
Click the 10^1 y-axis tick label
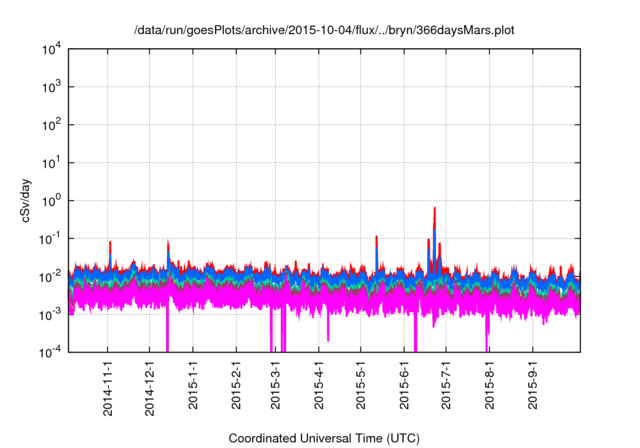[51, 163]
